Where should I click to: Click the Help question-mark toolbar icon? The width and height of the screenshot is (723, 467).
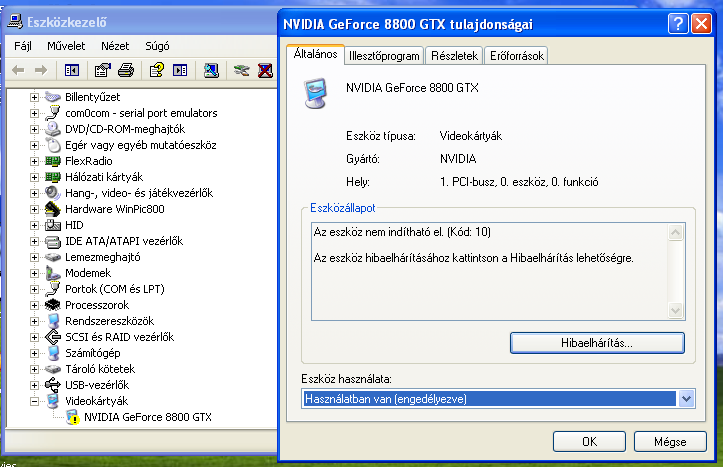(156, 71)
